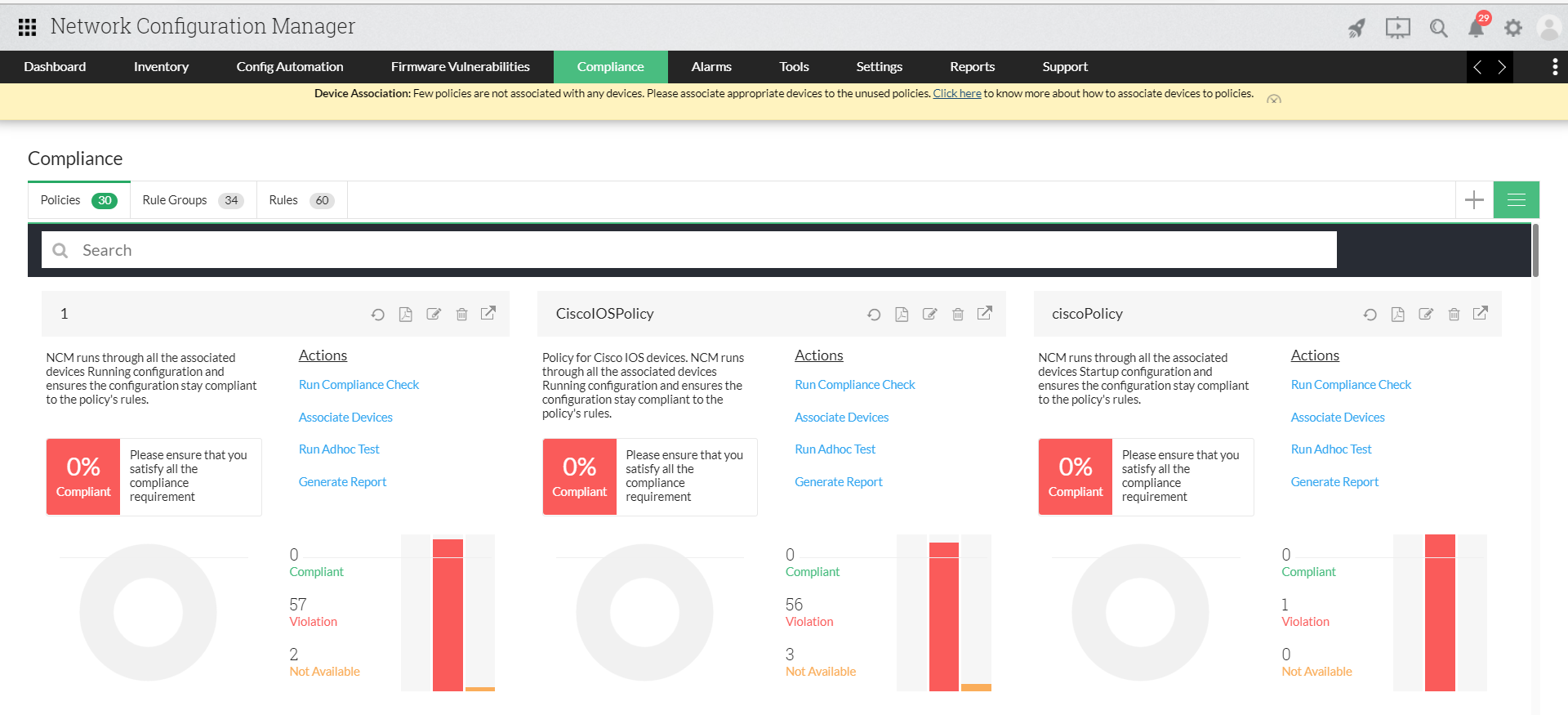This screenshot has height=715, width=1568.
Task: Click the rocket quick-start icon
Action: [1356, 29]
